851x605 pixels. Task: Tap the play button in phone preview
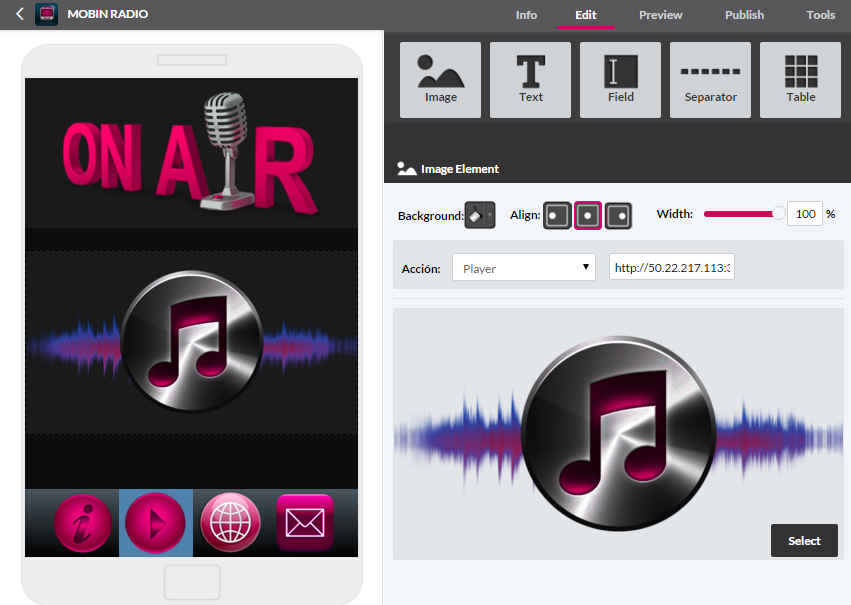155,523
